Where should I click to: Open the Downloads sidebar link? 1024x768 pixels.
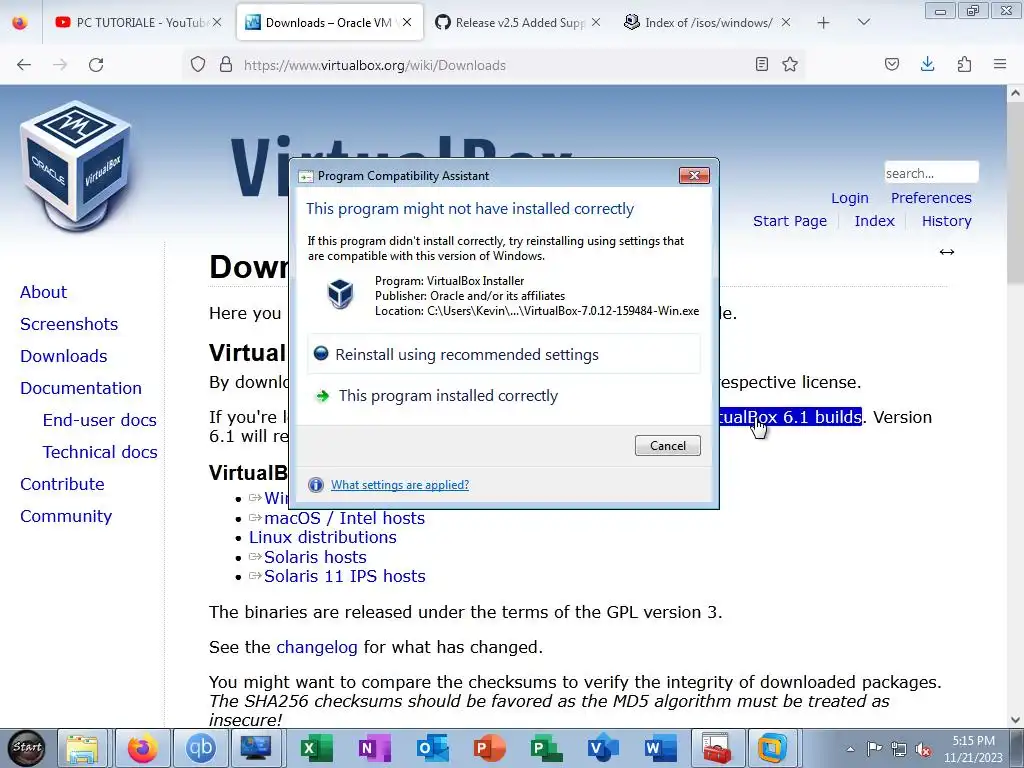coord(63,356)
